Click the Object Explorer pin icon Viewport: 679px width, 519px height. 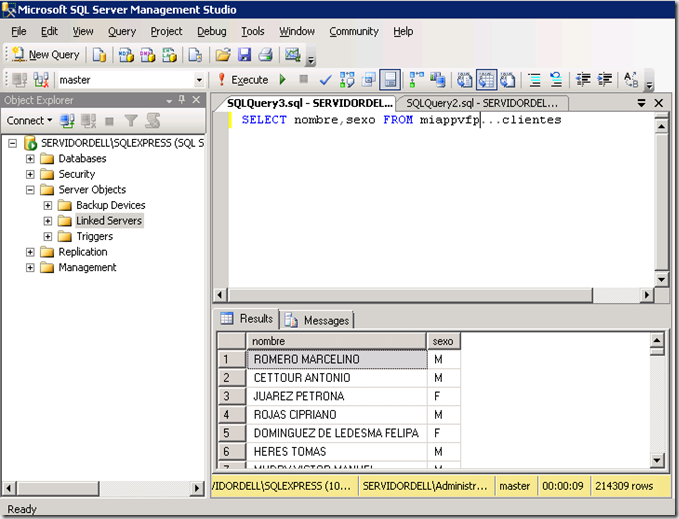click(182, 100)
